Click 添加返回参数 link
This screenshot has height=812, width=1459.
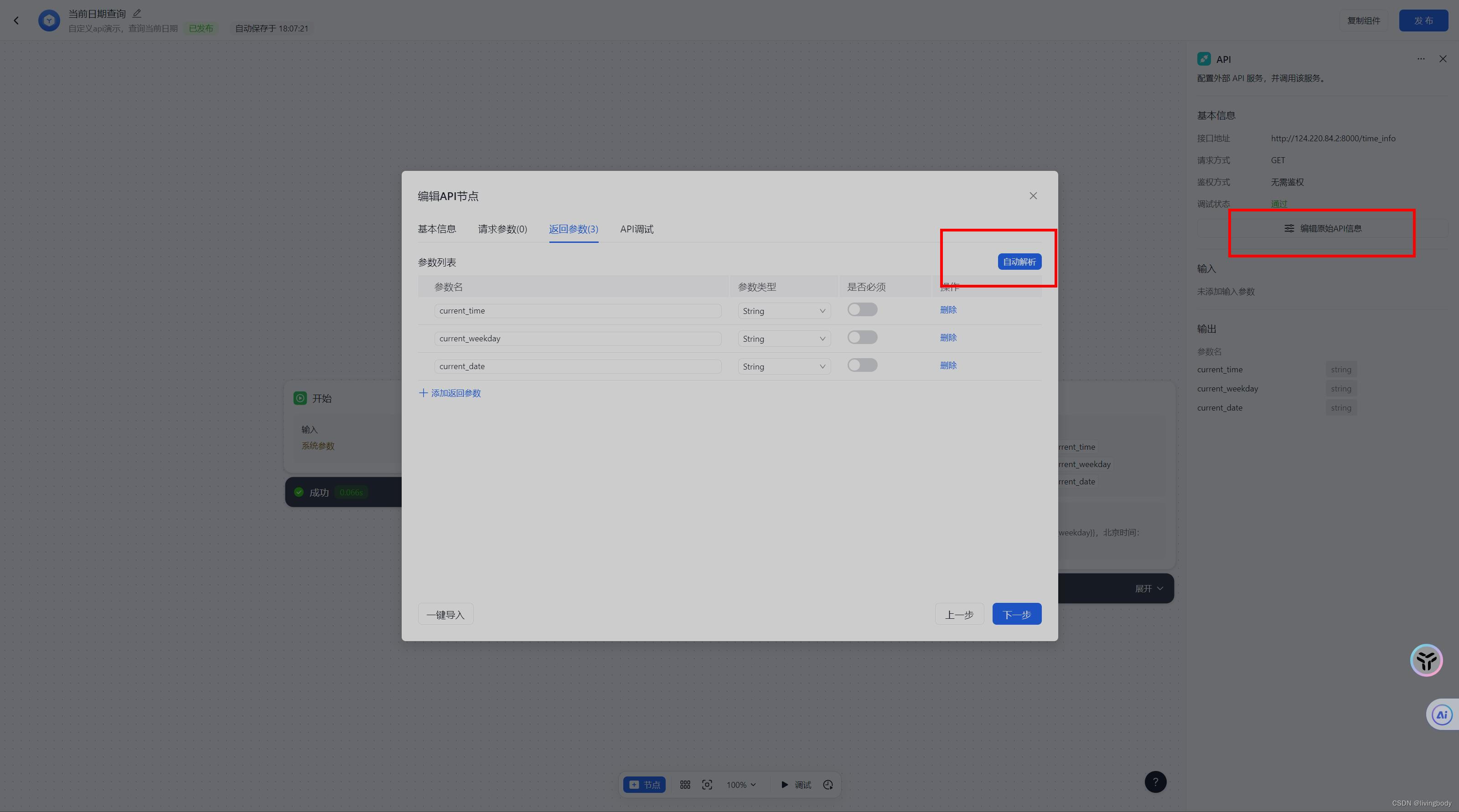pyautogui.click(x=450, y=393)
